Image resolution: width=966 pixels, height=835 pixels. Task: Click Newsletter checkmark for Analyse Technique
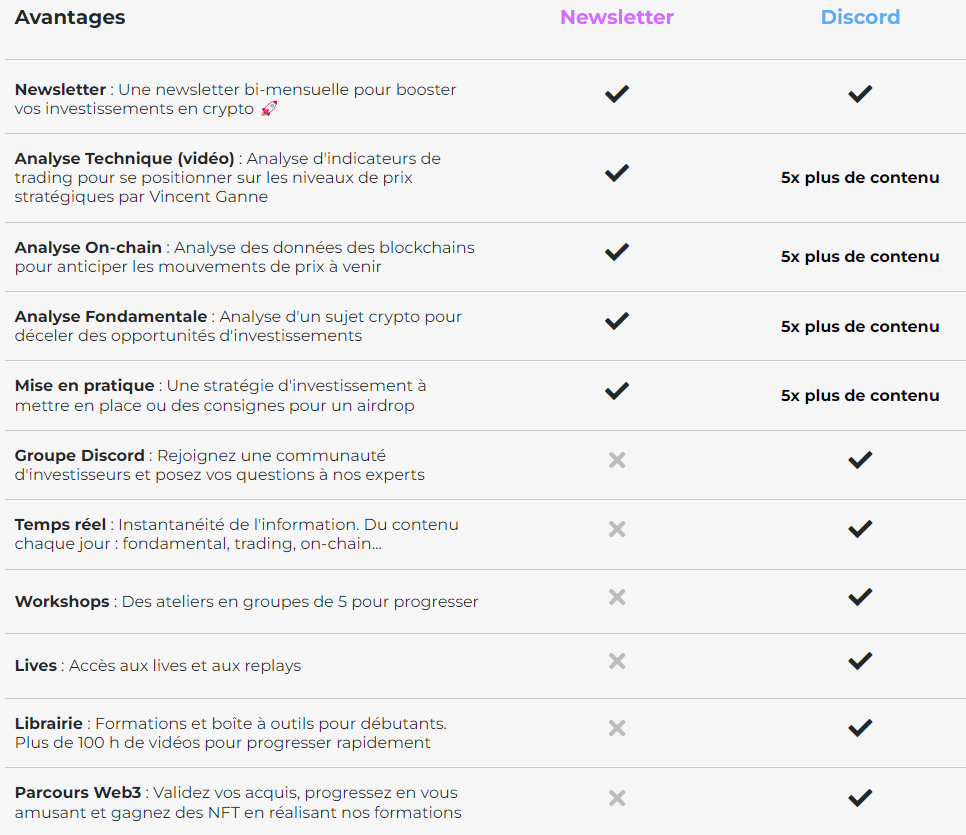pos(617,173)
